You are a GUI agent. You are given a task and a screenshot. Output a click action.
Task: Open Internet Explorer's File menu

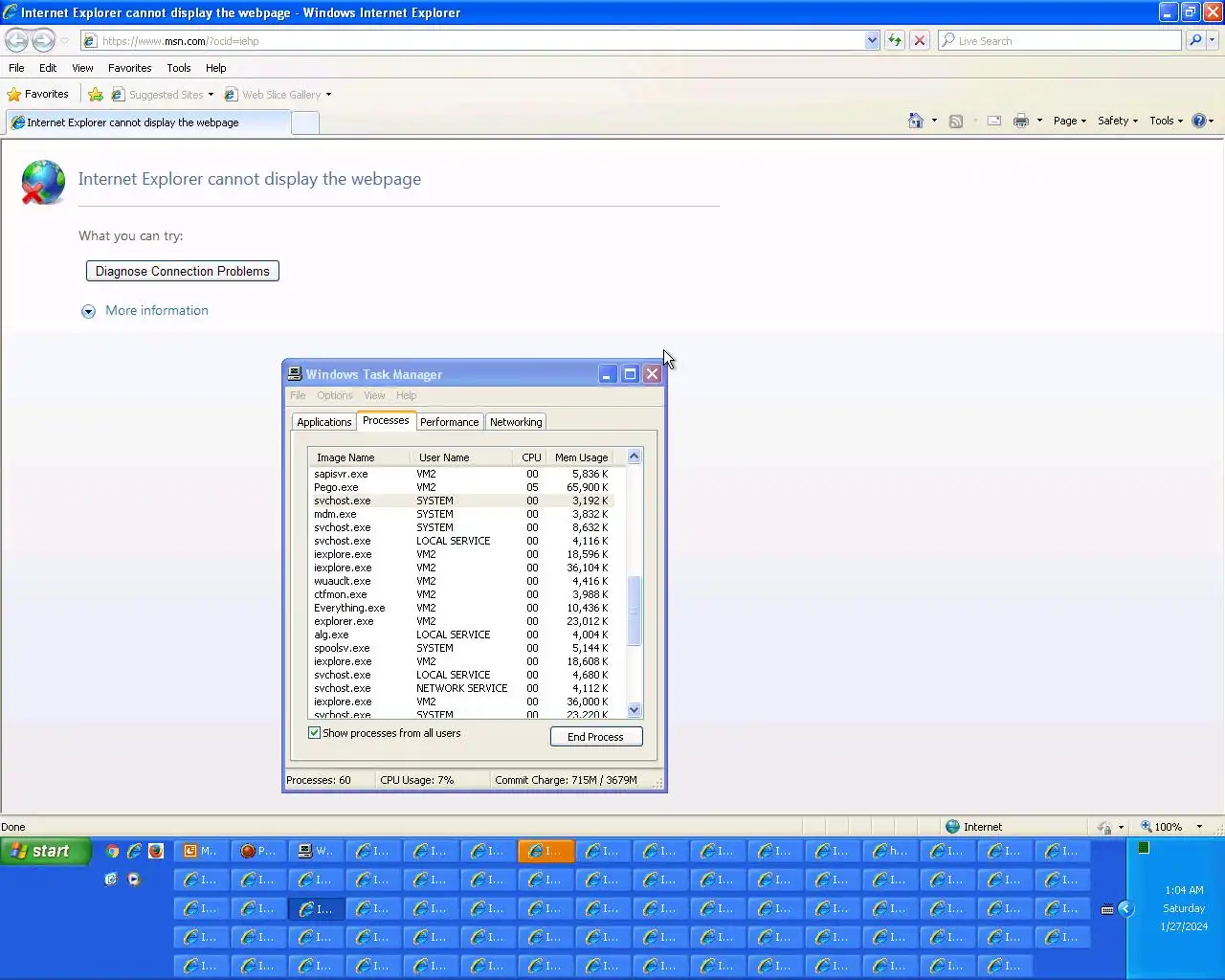(x=16, y=68)
